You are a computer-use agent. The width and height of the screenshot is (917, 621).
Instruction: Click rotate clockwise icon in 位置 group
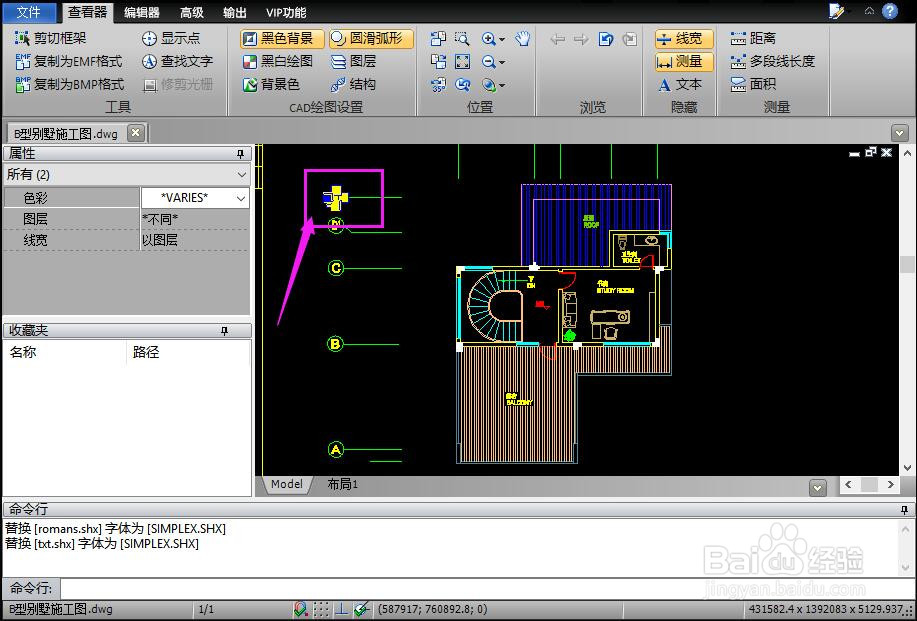pyautogui.click(x=438, y=61)
